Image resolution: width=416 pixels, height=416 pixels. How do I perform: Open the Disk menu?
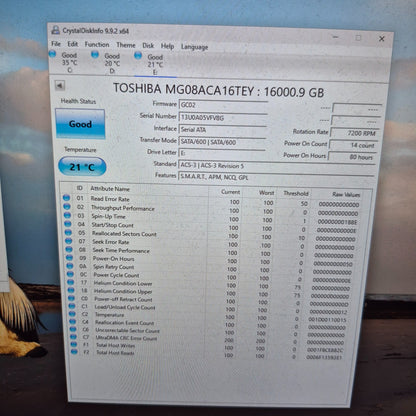[148, 46]
